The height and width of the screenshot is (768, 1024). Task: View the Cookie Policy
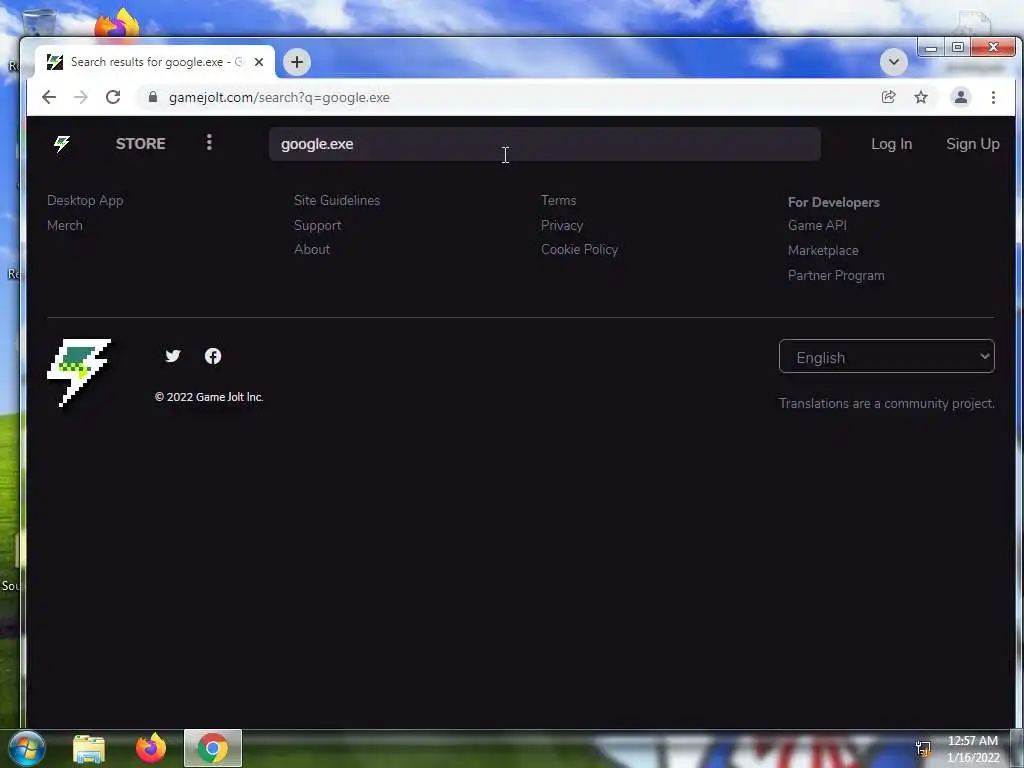[579, 249]
